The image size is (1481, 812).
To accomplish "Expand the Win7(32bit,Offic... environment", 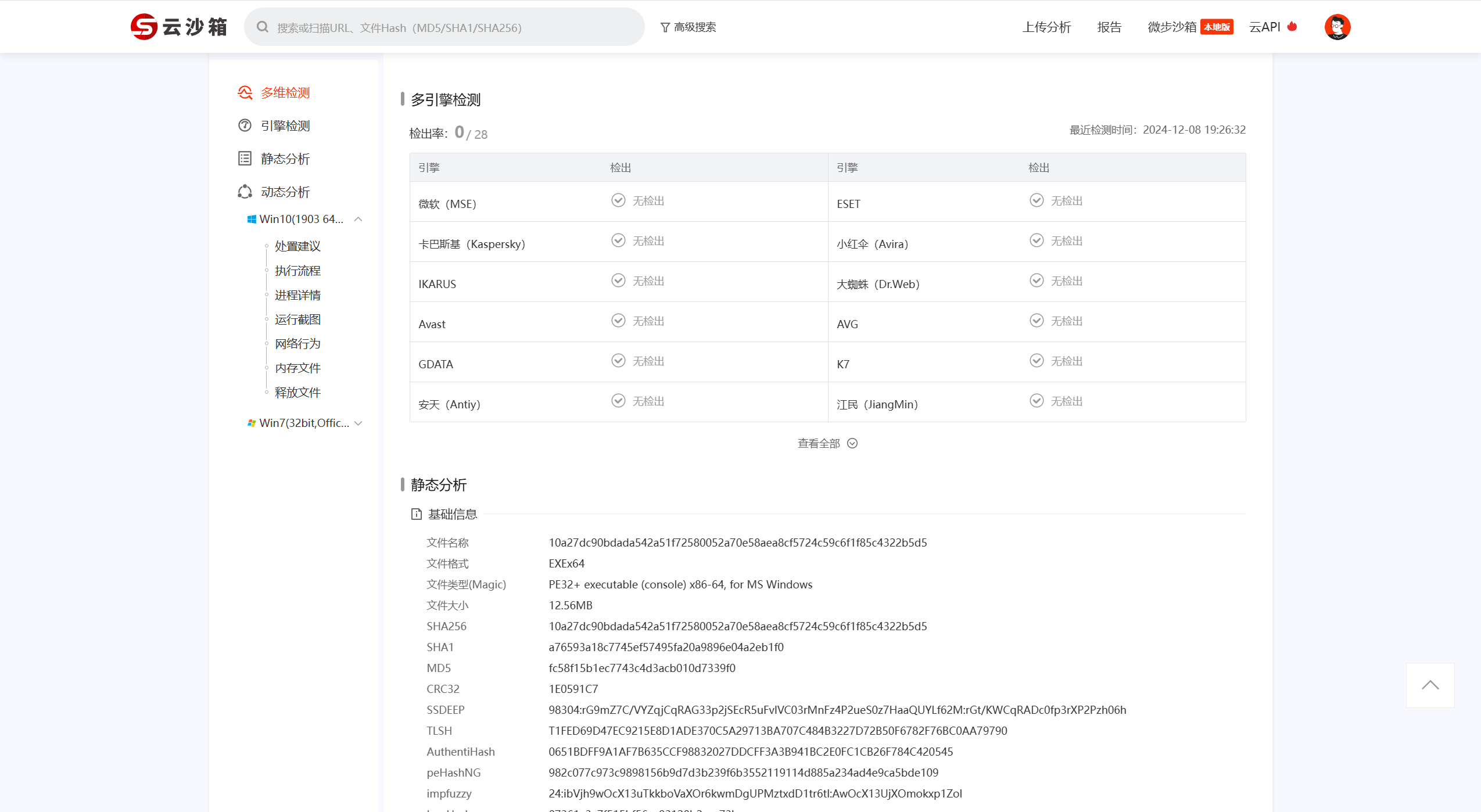I will tap(358, 423).
